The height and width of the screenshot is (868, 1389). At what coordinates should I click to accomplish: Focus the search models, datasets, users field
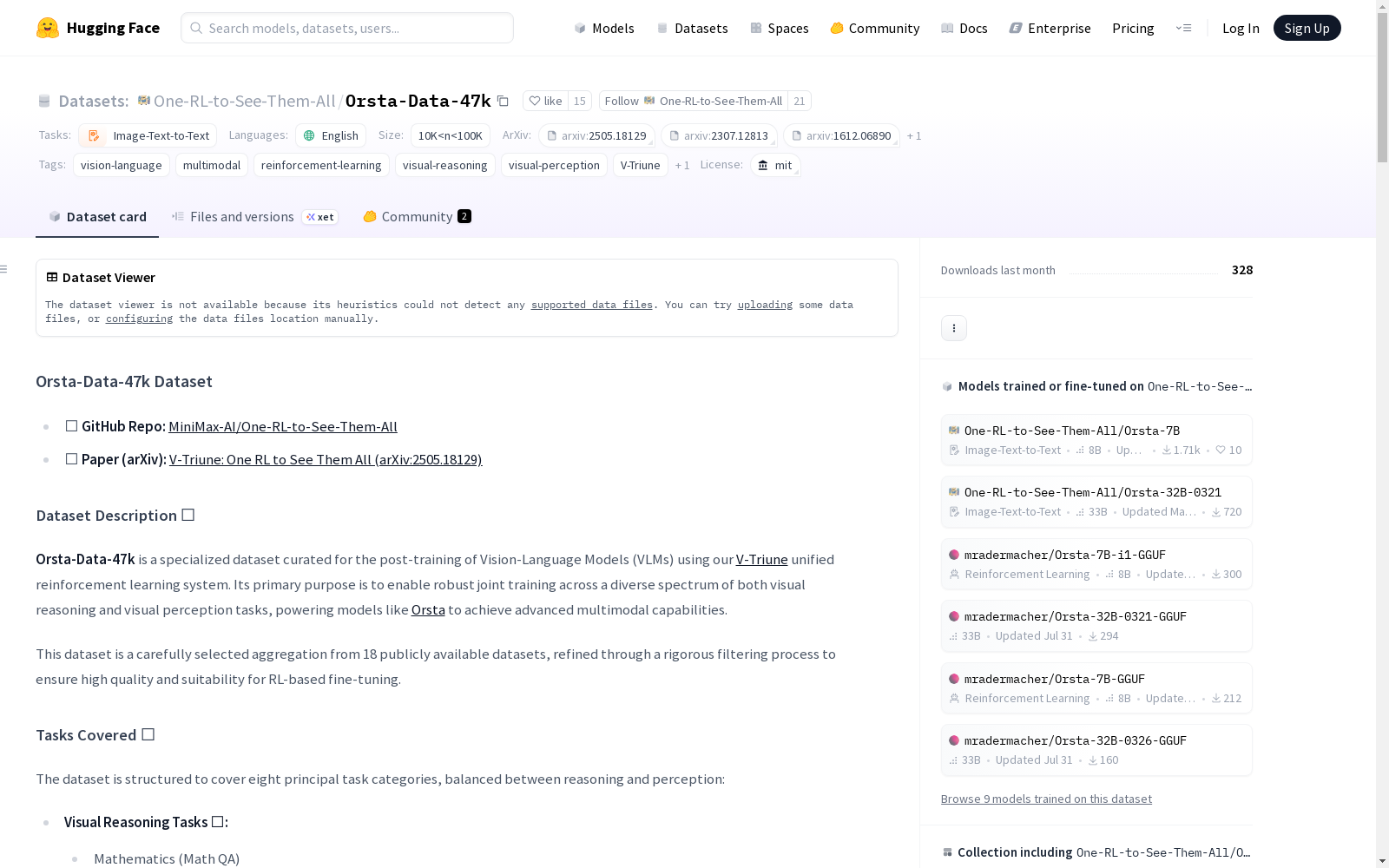point(347,28)
